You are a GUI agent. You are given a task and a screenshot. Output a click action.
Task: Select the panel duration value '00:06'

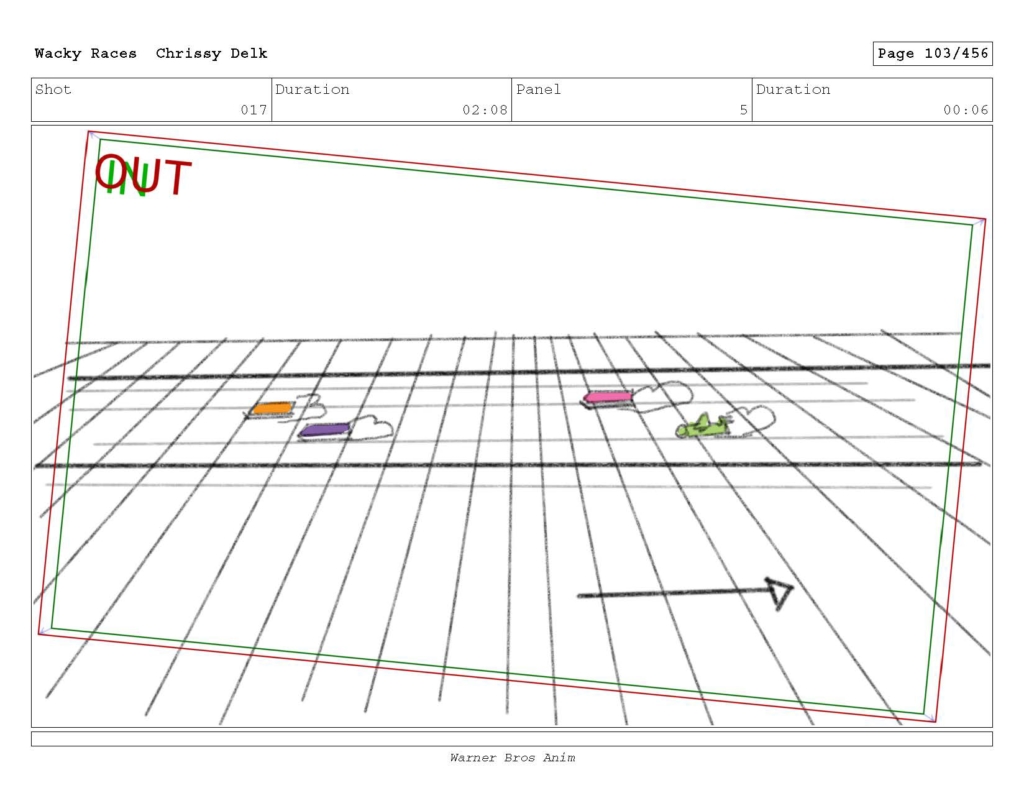(965, 110)
